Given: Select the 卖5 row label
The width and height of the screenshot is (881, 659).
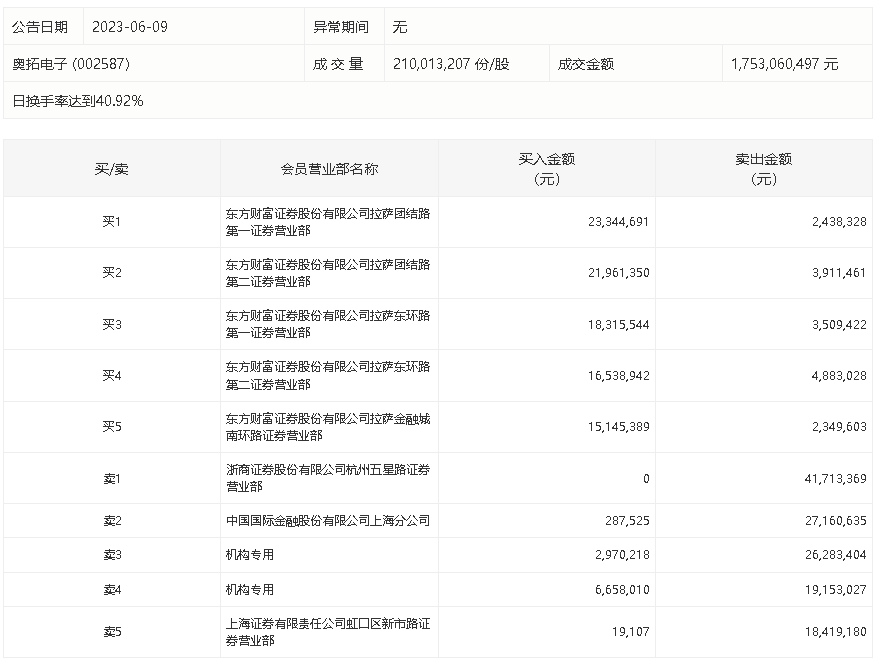Looking at the screenshot, I should pos(112,632).
